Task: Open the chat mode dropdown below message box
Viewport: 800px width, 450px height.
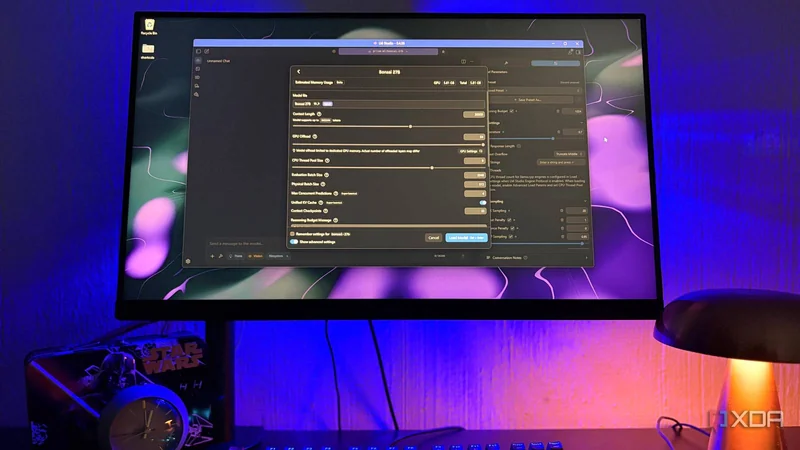Action: point(278,256)
